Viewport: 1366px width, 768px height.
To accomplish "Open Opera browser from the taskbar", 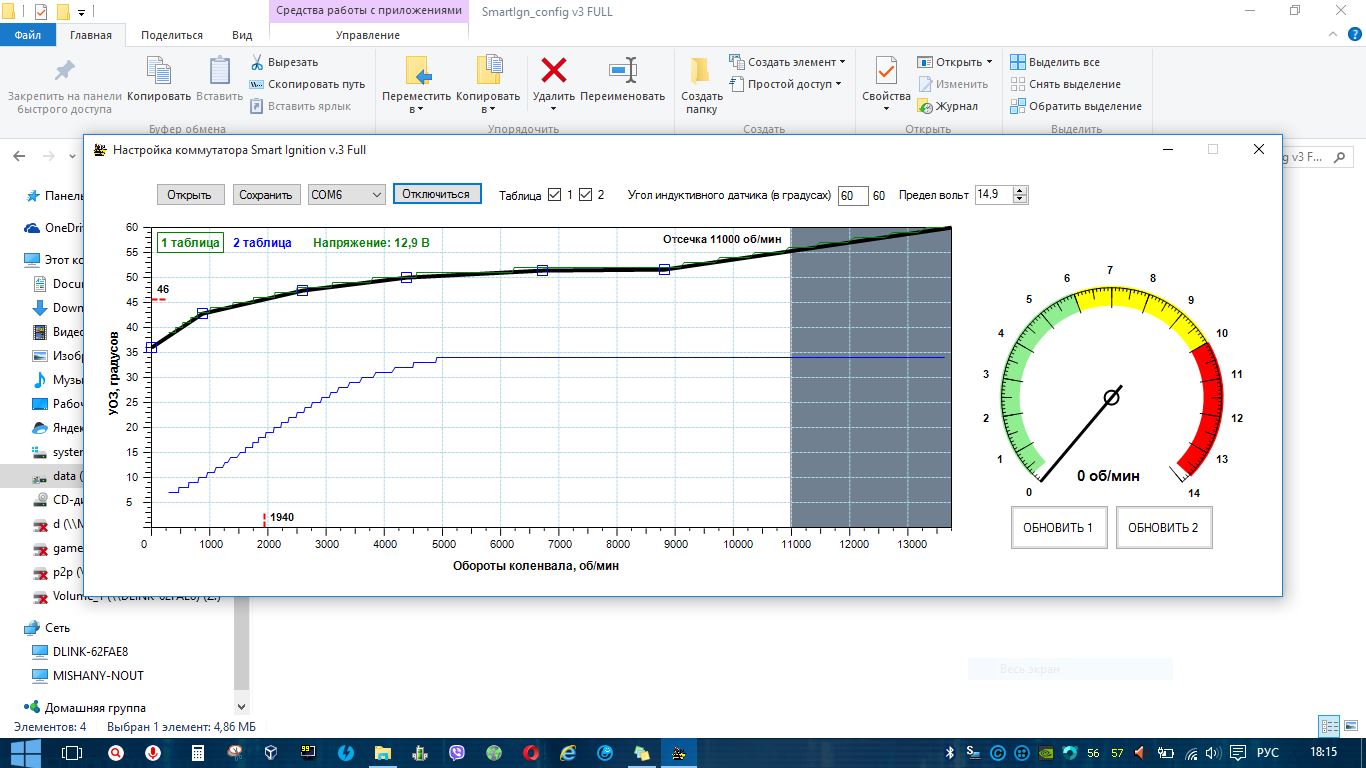I will point(531,753).
